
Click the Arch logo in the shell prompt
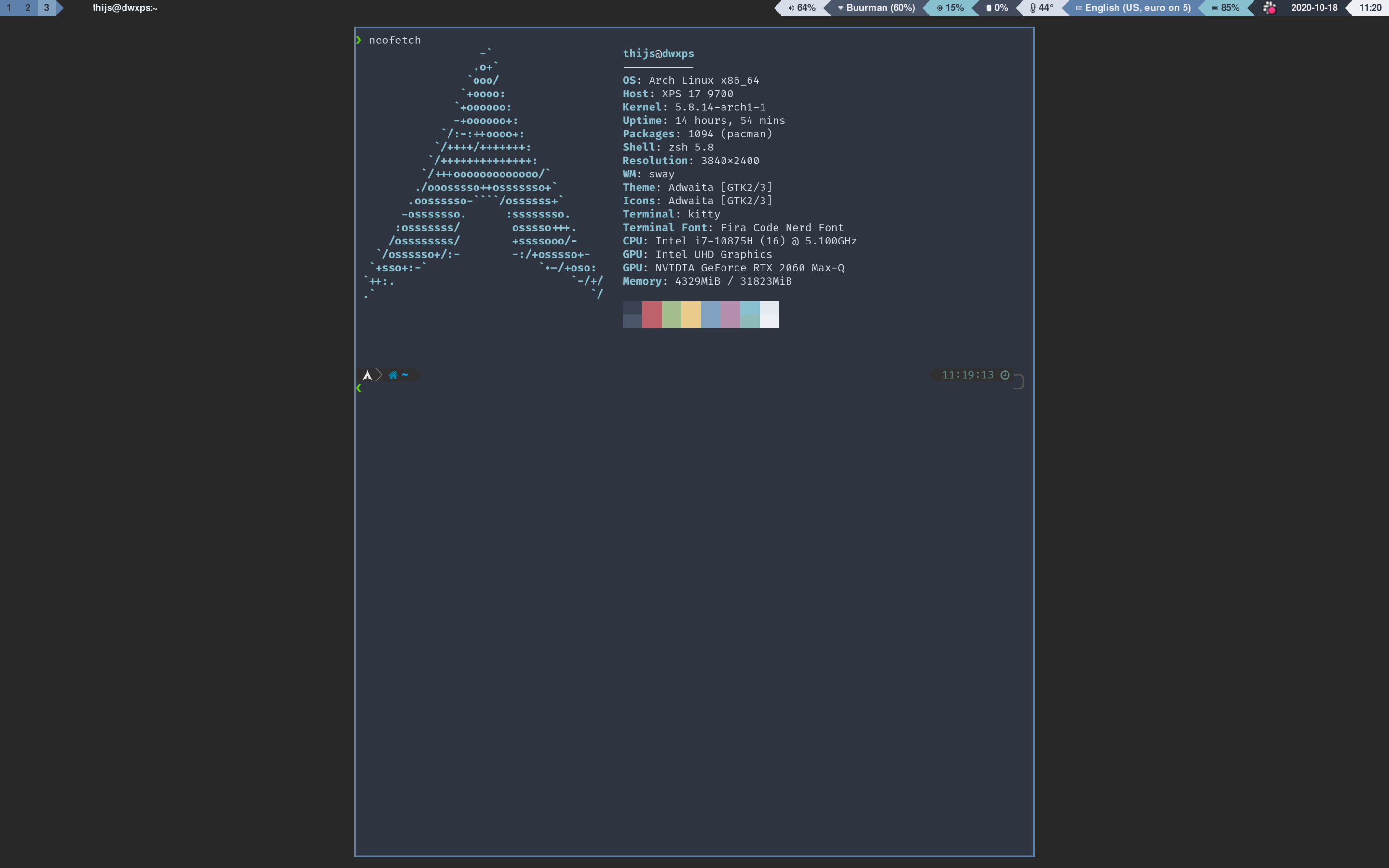point(368,376)
